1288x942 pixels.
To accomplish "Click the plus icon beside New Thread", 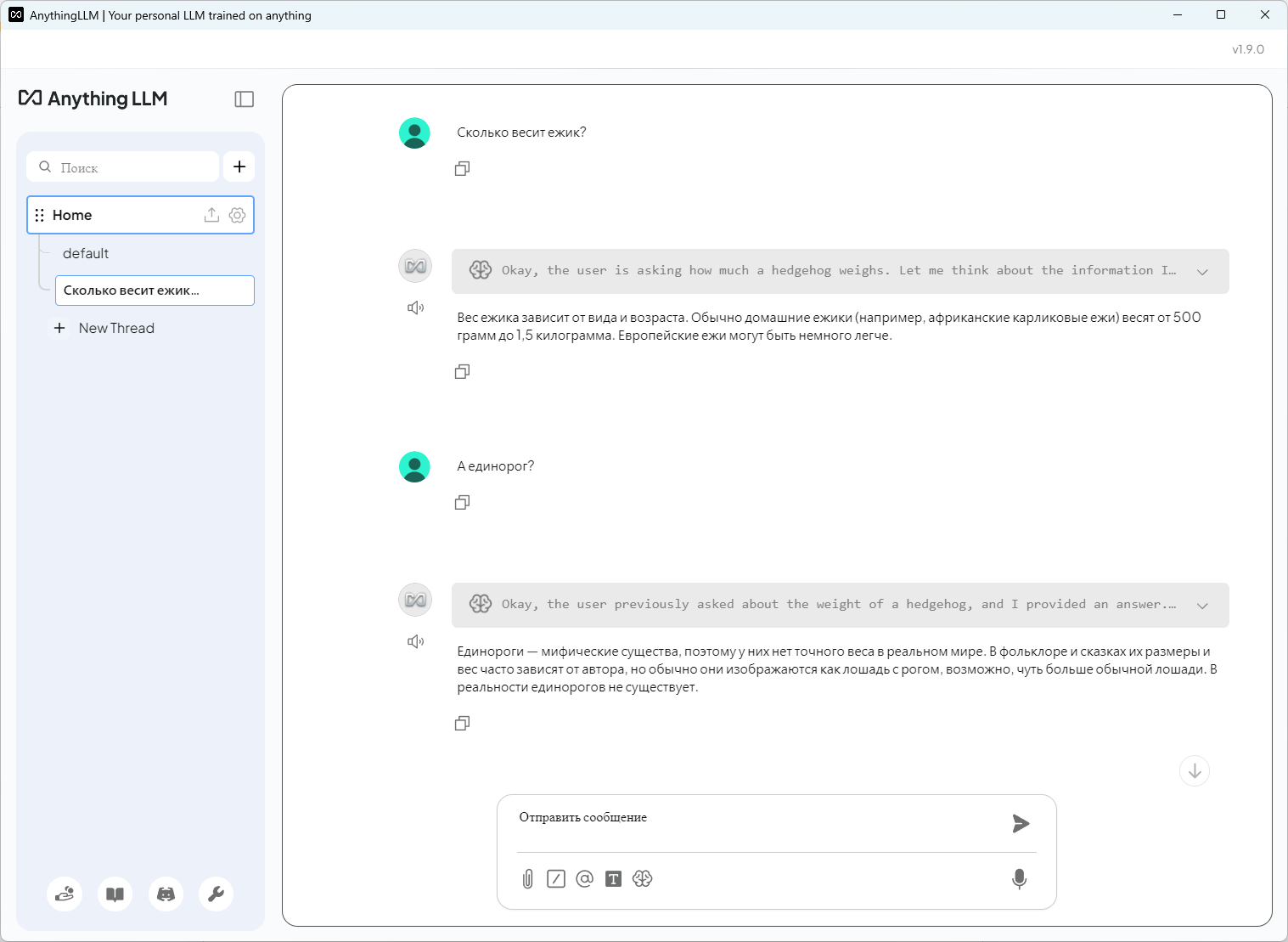I will tap(59, 328).
